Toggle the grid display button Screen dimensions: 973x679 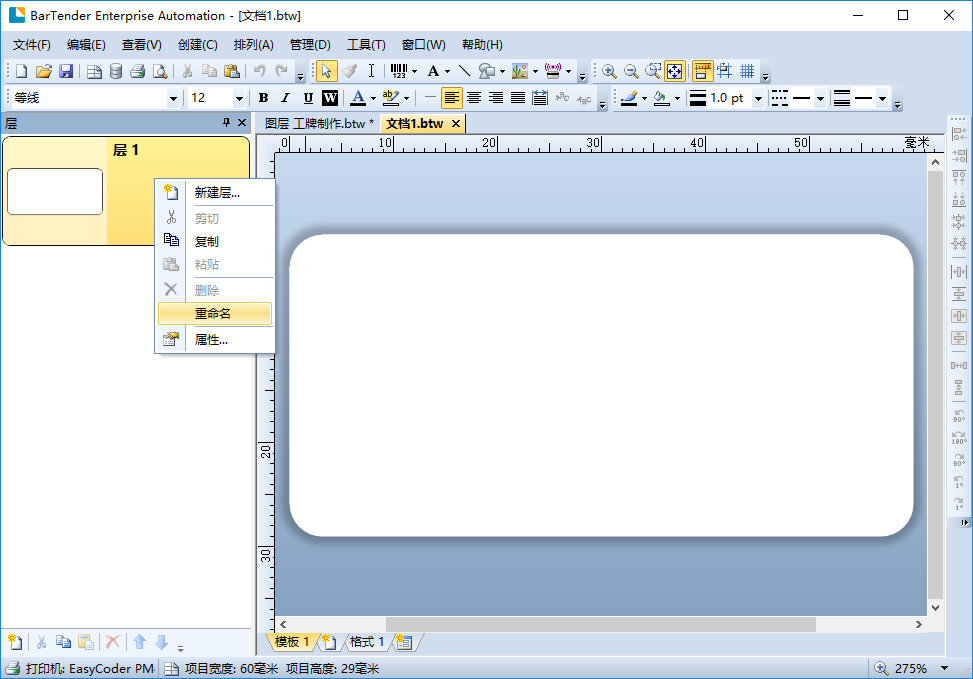click(747, 71)
